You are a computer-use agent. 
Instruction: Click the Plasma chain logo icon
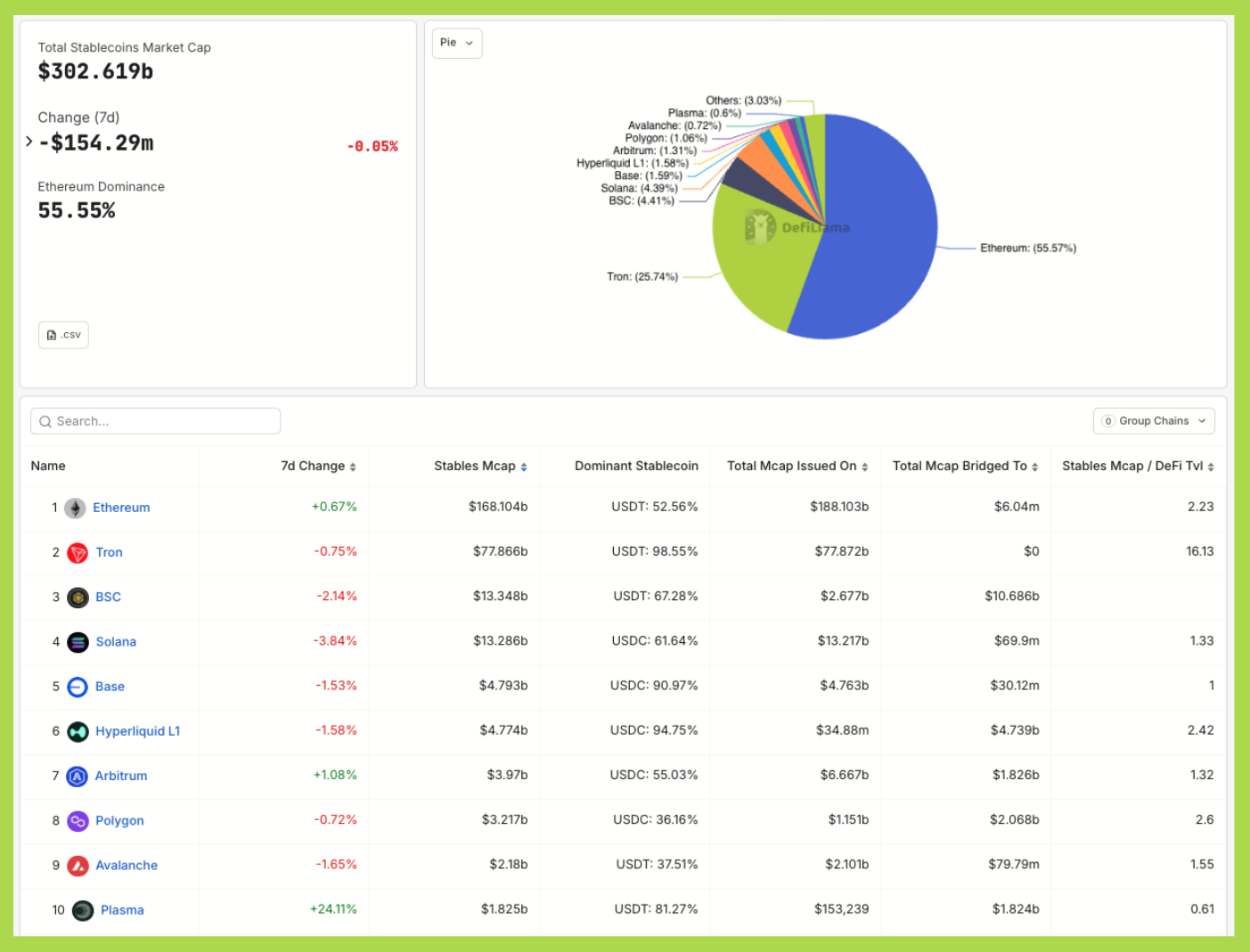[x=83, y=910]
